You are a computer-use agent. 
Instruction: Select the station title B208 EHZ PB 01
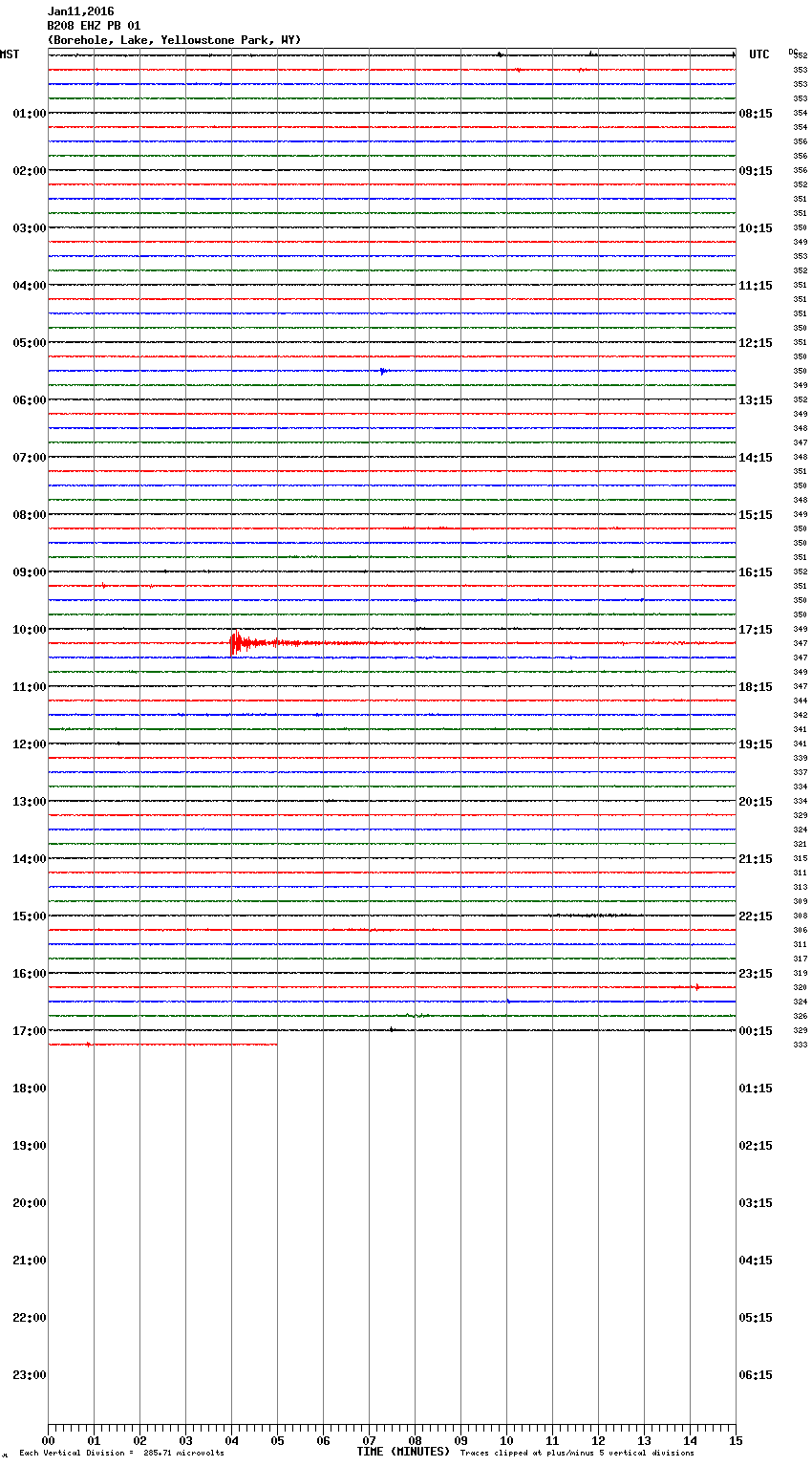(x=94, y=26)
